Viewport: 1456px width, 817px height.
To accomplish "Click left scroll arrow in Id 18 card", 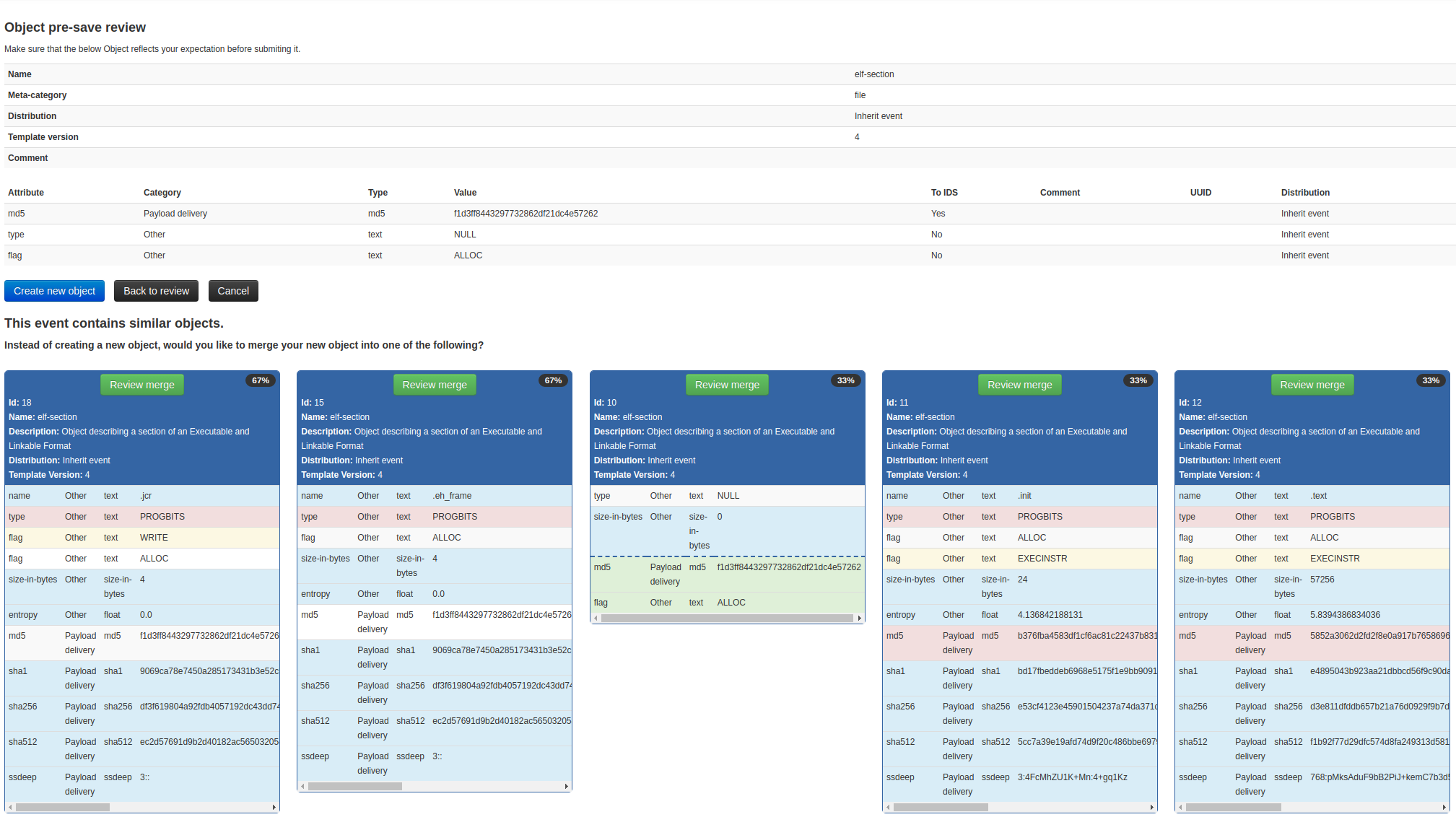I will (x=10, y=808).
